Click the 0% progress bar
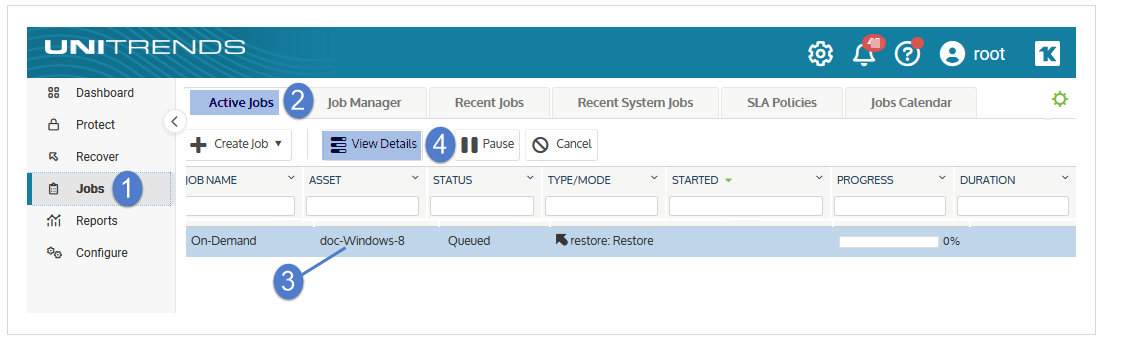The image size is (1124, 361). [889, 242]
